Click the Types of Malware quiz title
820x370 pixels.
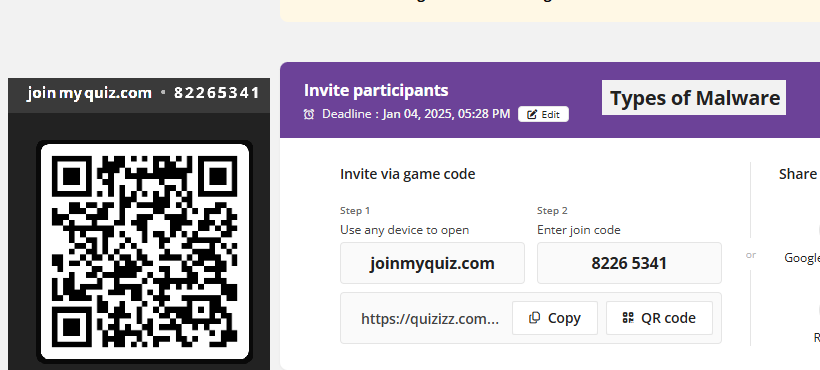(694, 98)
